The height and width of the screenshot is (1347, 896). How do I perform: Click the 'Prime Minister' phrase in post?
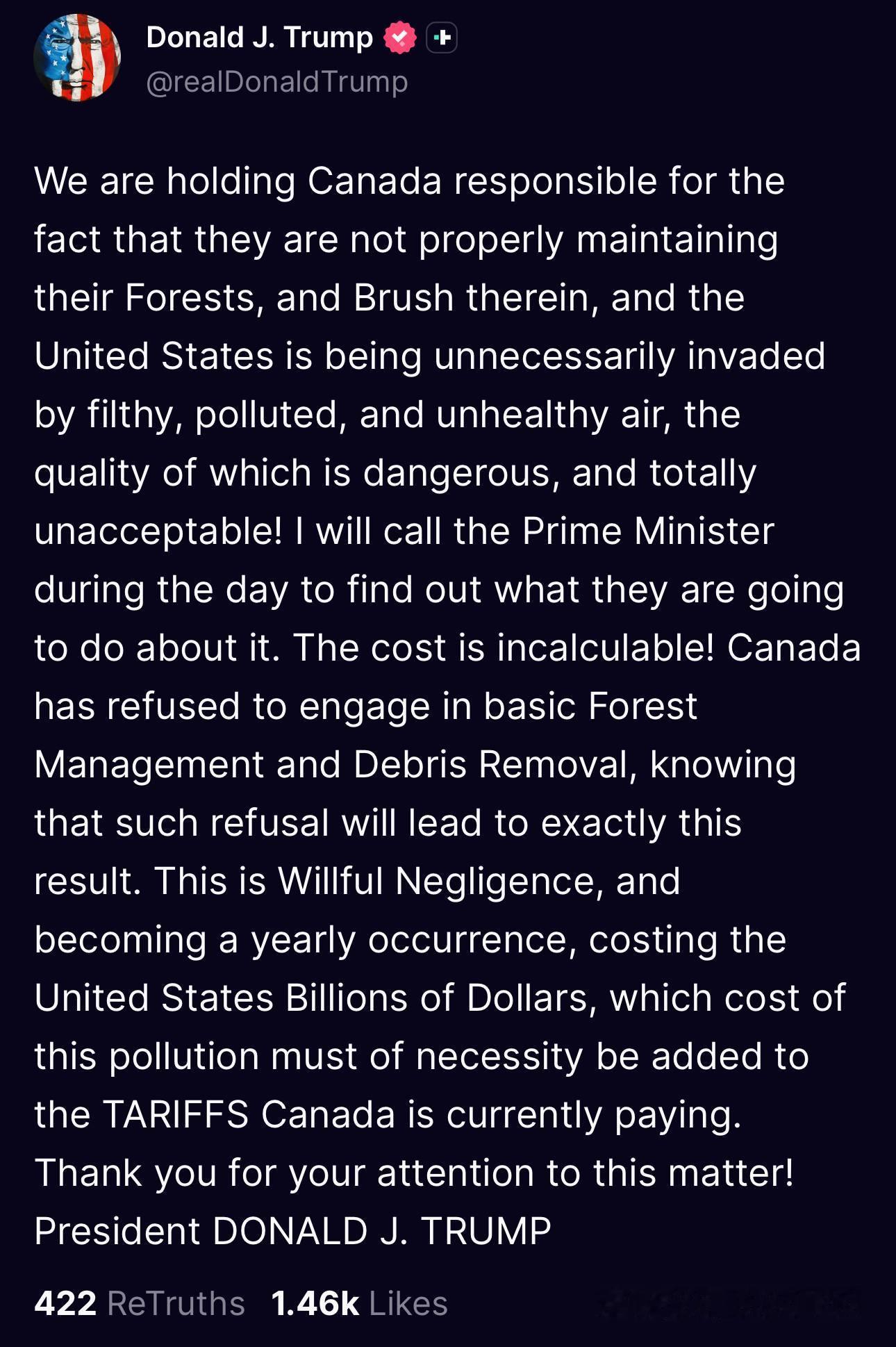point(648,531)
